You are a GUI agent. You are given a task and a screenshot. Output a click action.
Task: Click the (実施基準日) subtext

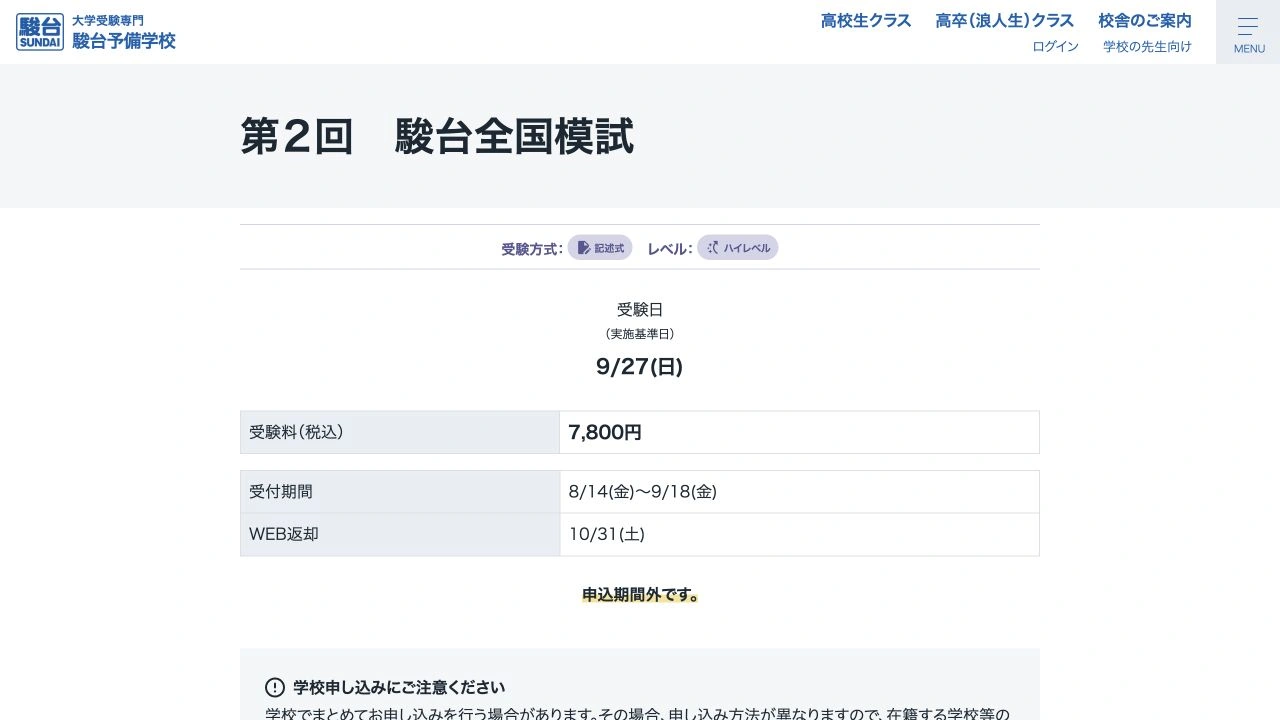640,334
